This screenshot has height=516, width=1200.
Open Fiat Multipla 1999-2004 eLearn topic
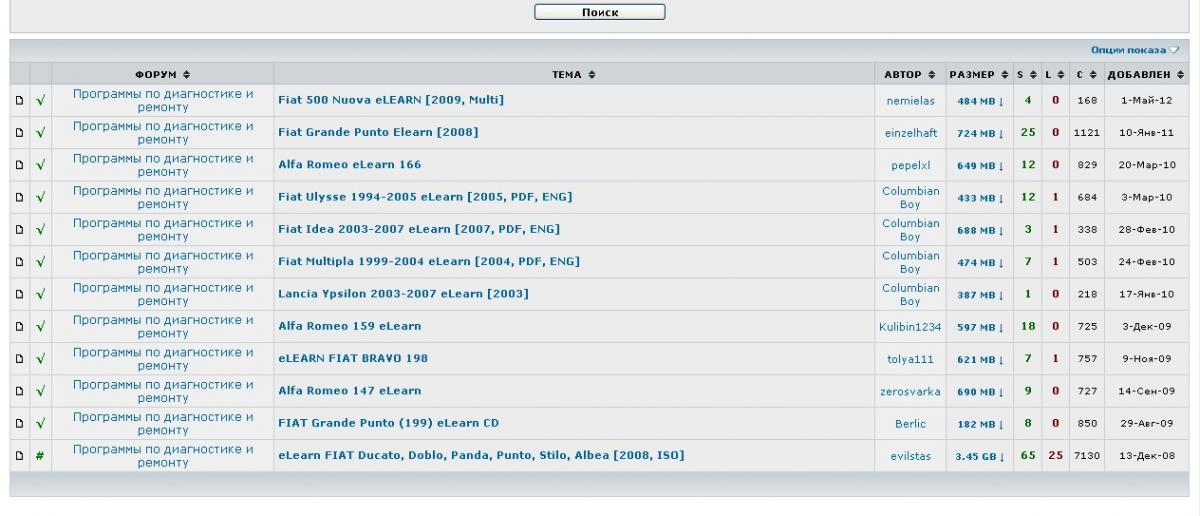(x=429, y=262)
